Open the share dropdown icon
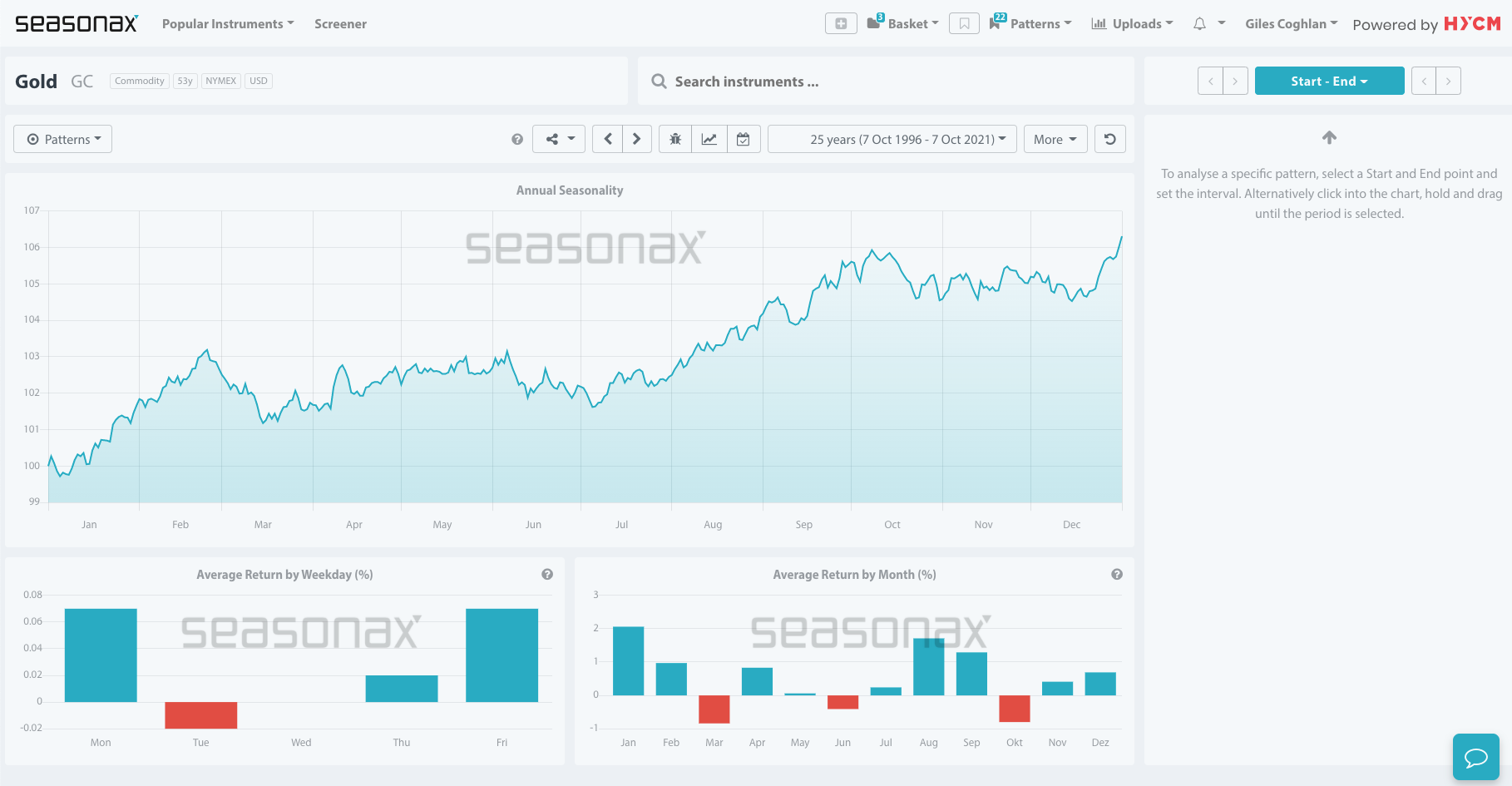The image size is (1512, 786). [560, 139]
